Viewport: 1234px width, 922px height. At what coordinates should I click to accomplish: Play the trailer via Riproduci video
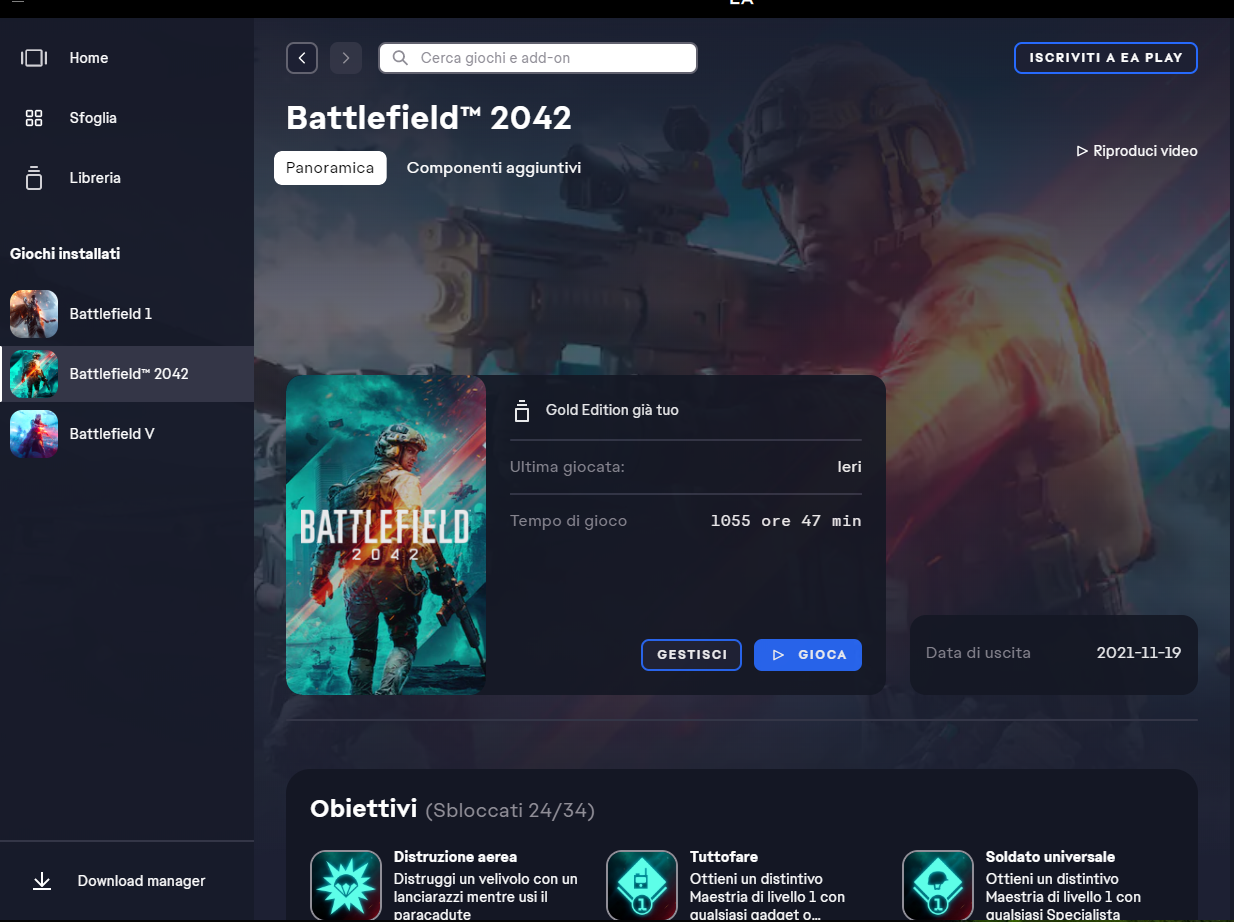(x=1137, y=151)
